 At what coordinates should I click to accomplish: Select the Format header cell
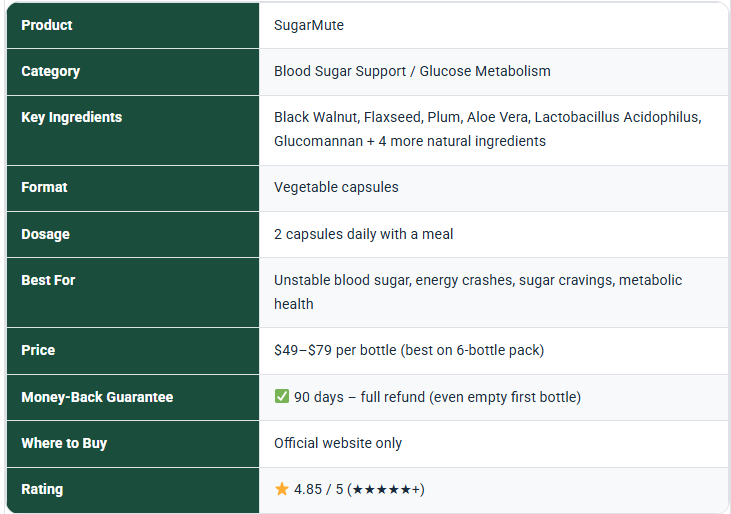coord(133,188)
